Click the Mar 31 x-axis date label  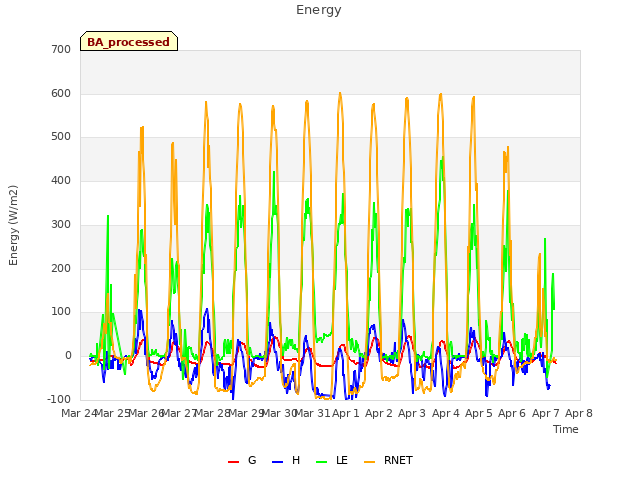click(x=312, y=413)
